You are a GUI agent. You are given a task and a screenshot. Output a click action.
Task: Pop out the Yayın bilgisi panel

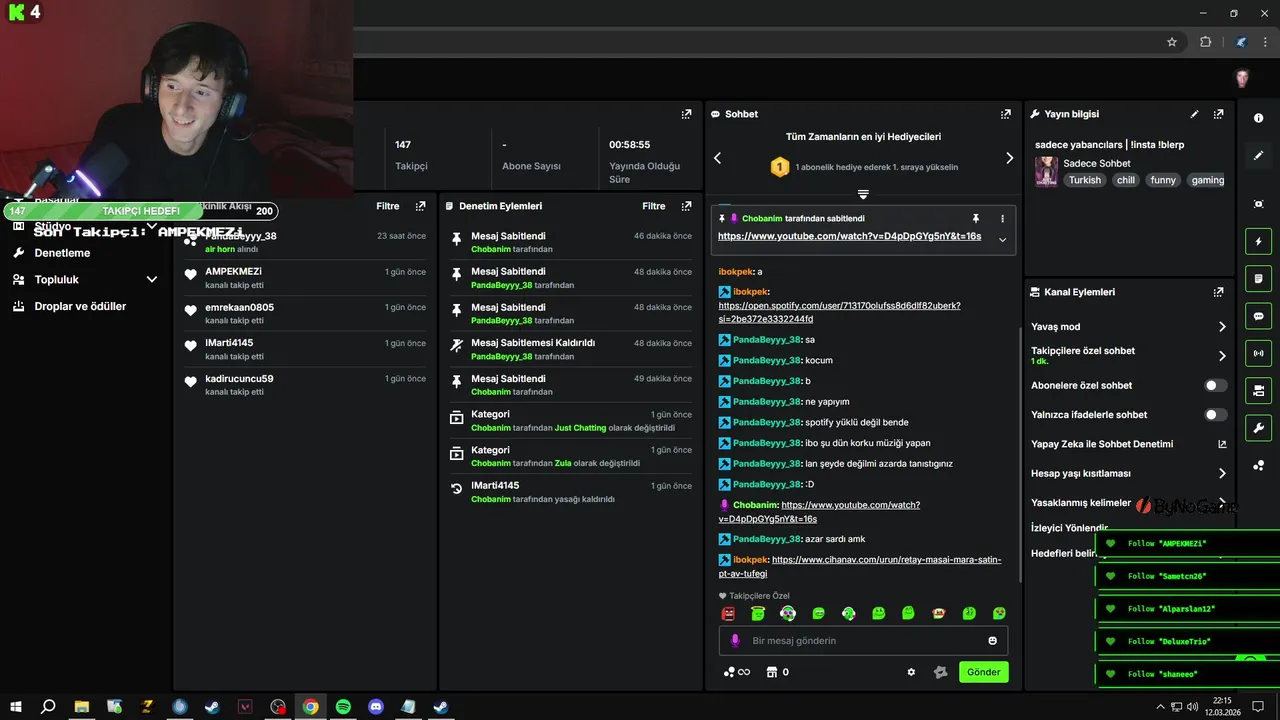pos(1218,114)
